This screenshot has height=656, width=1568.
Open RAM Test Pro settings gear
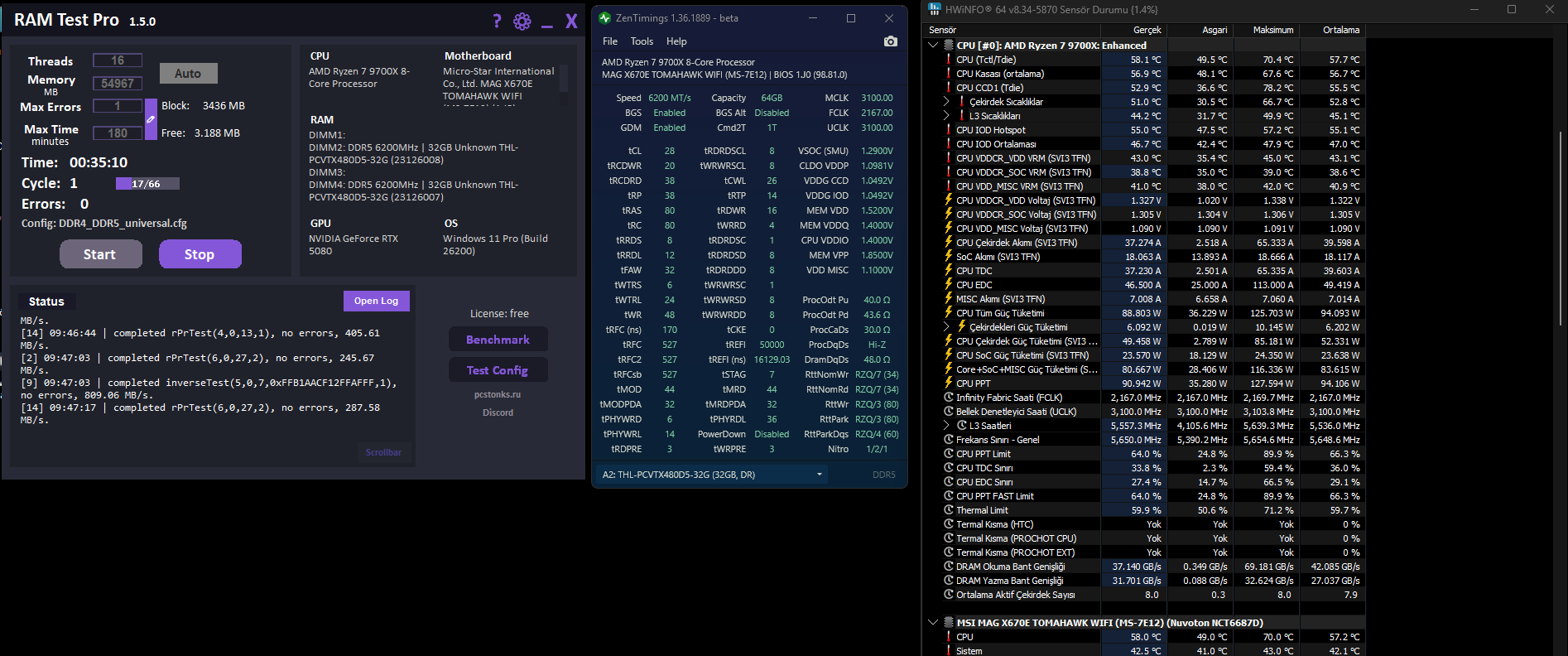[522, 22]
